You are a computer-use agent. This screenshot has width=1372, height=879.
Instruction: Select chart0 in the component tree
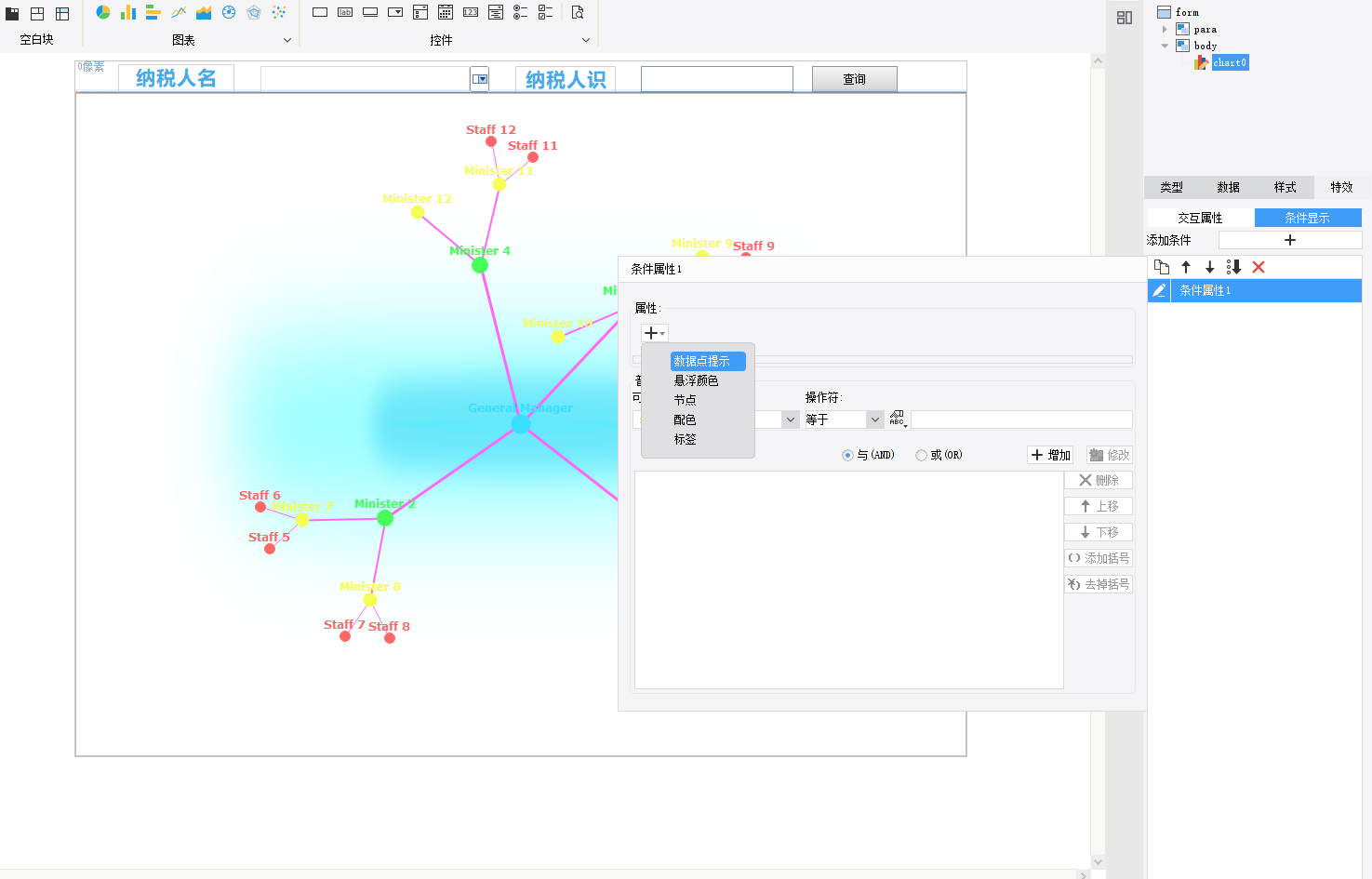[1230, 62]
